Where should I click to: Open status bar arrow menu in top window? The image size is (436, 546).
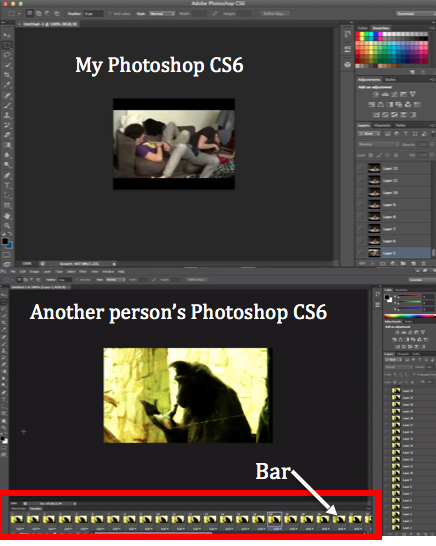(114, 264)
